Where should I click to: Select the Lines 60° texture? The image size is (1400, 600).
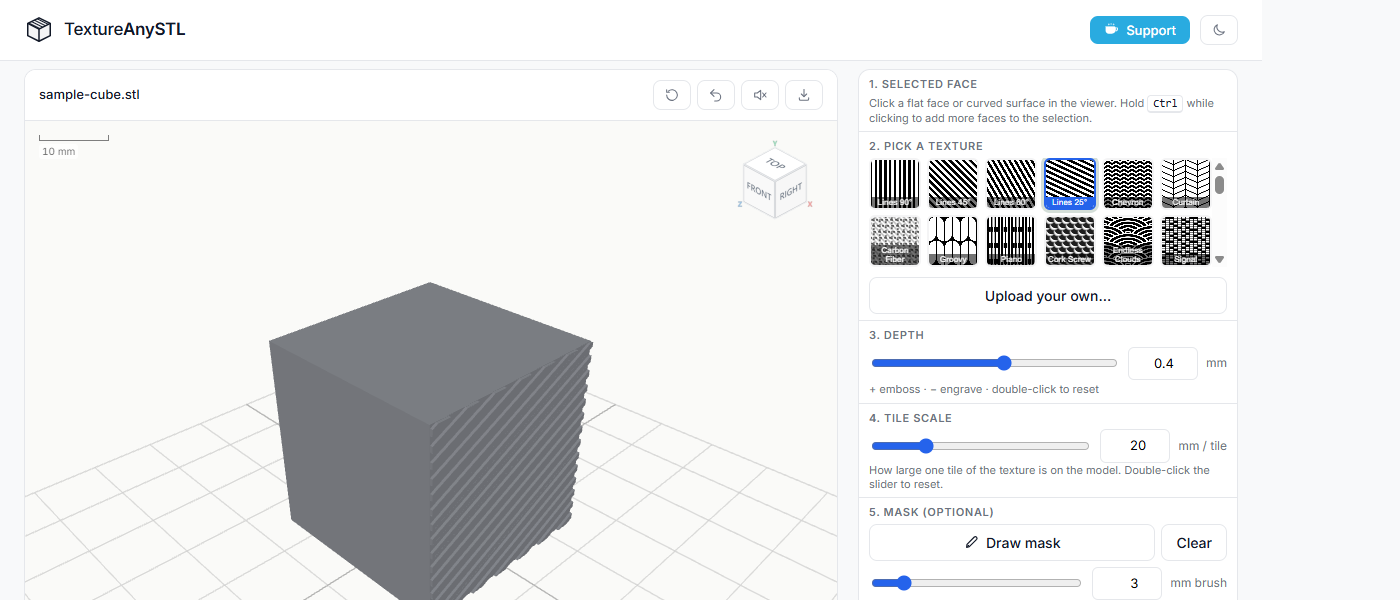pyautogui.click(x=1011, y=184)
